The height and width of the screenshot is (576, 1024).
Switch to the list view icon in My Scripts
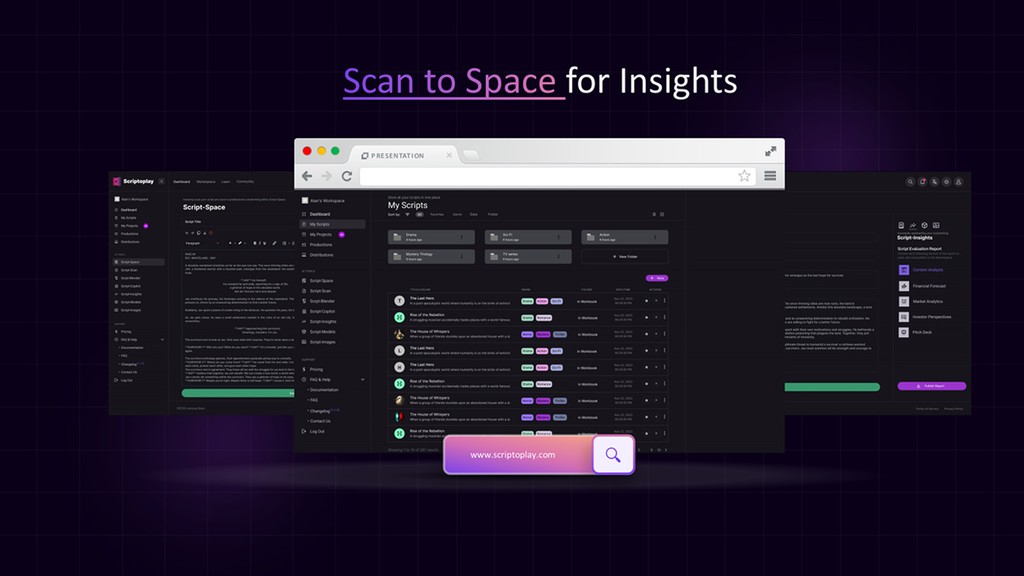[x=654, y=214]
